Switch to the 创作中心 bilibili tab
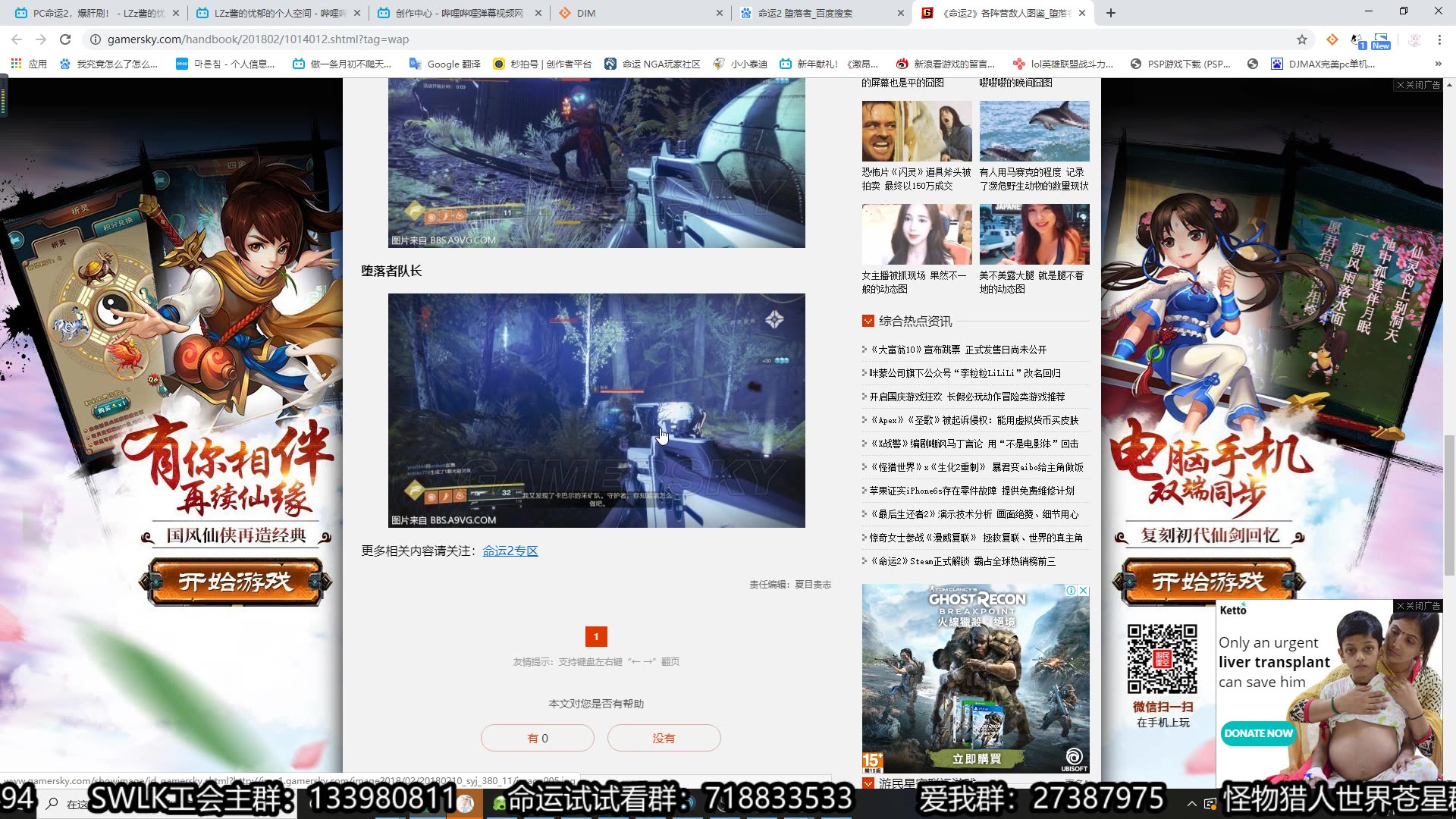The image size is (1456, 819). tap(459, 13)
